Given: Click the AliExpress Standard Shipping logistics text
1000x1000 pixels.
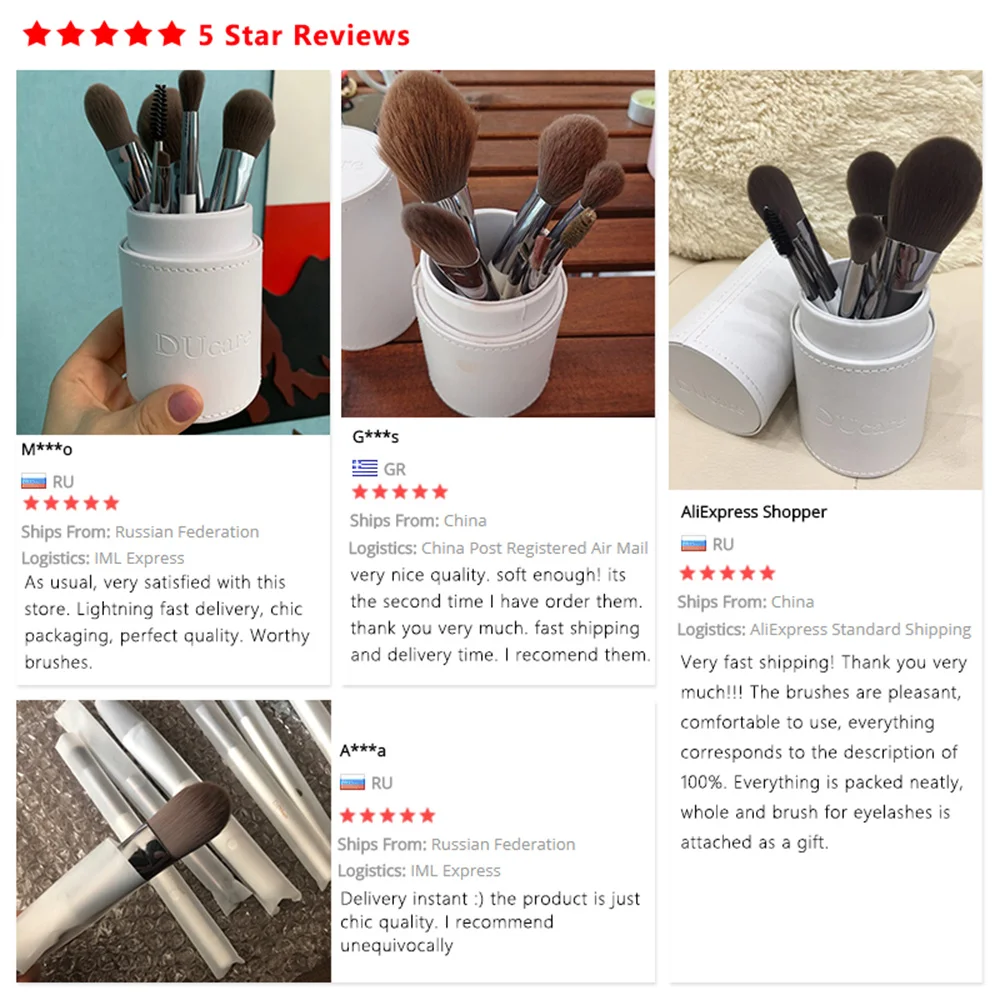Looking at the screenshot, I should pos(860,629).
